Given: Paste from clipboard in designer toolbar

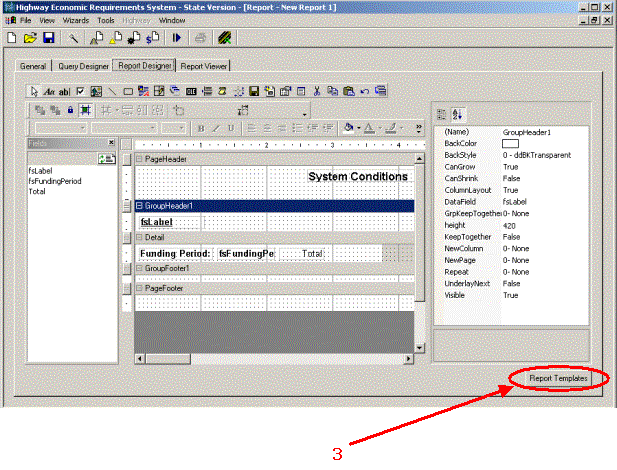Looking at the screenshot, I should click(349, 91).
